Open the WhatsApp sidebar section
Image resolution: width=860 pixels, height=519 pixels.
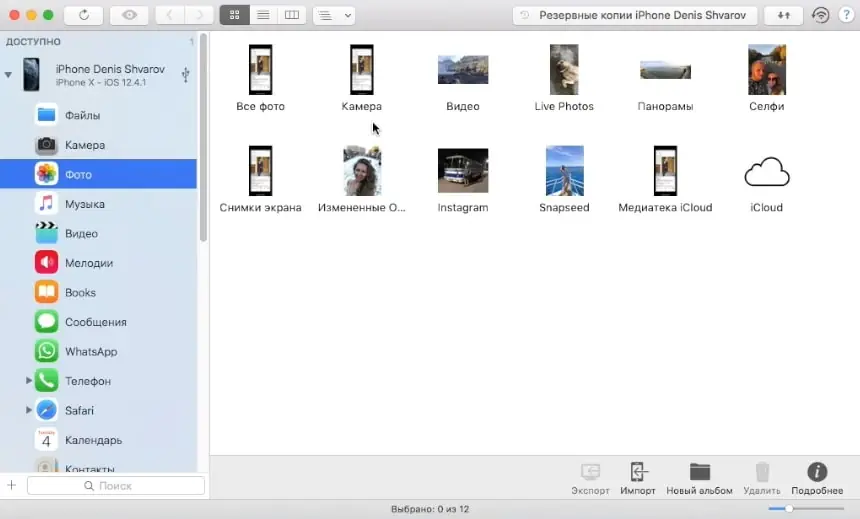click(99, 352)
